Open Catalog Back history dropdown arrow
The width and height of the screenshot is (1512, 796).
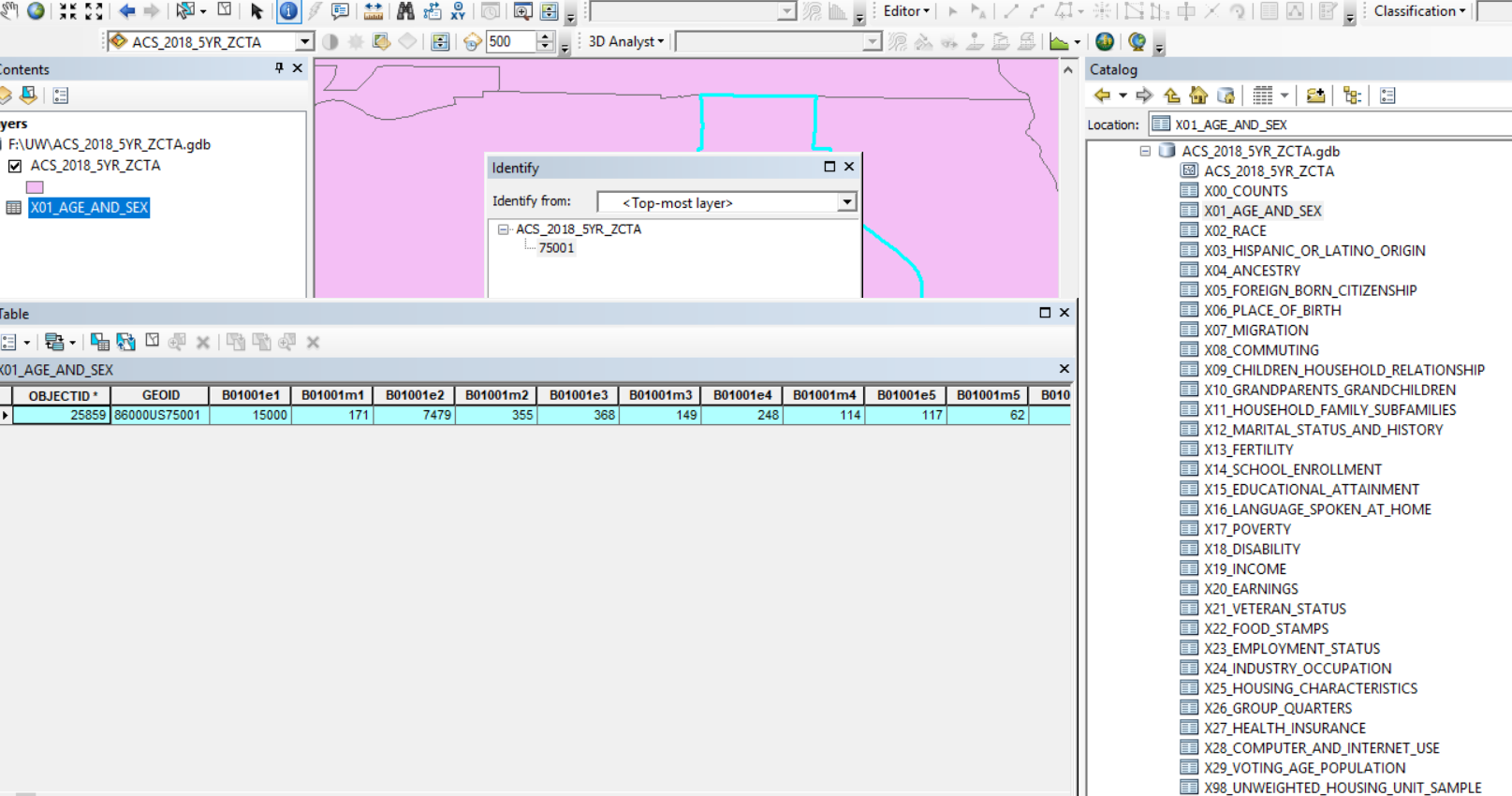1123,95
